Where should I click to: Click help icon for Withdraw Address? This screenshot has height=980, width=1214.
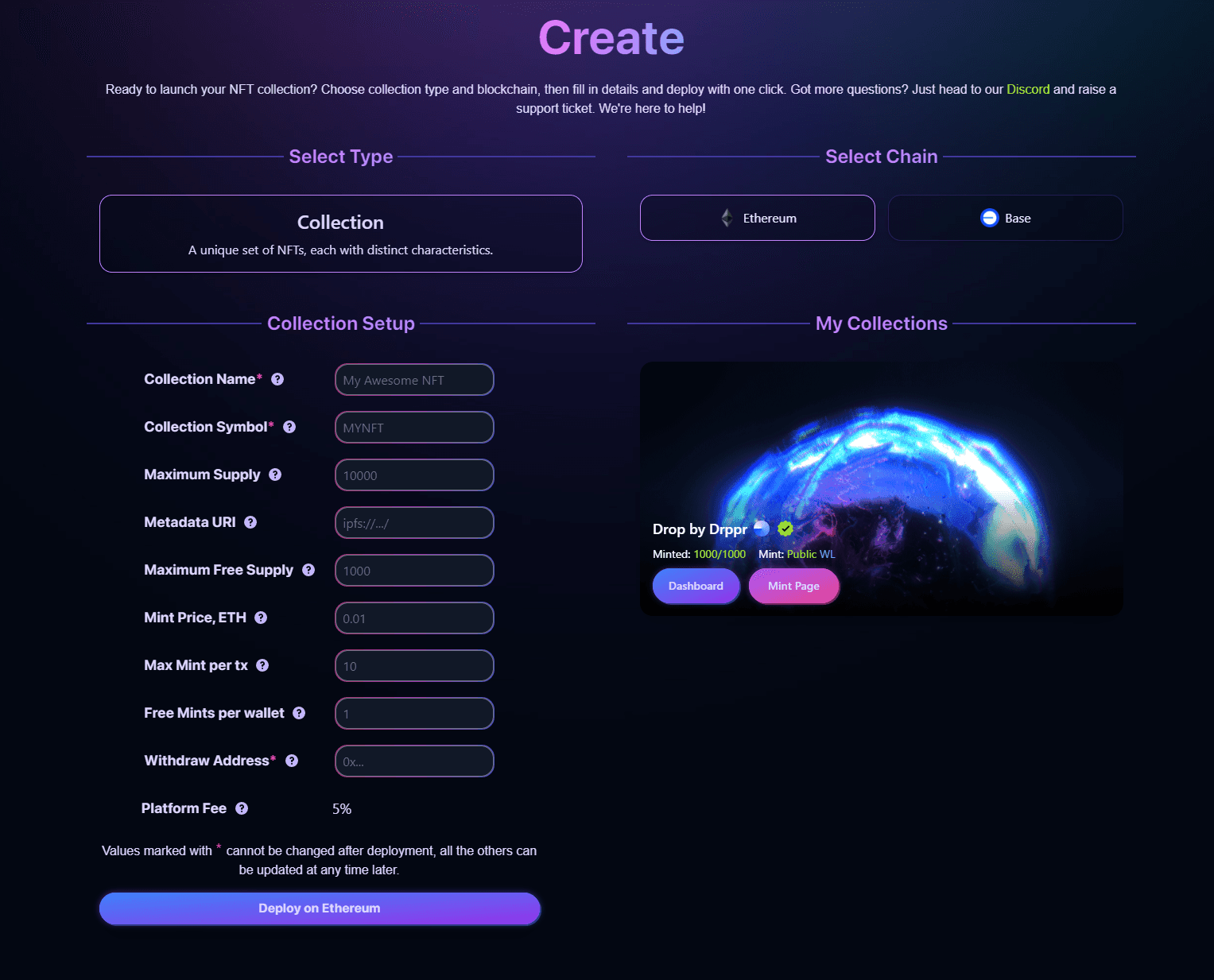pos(292,761)
